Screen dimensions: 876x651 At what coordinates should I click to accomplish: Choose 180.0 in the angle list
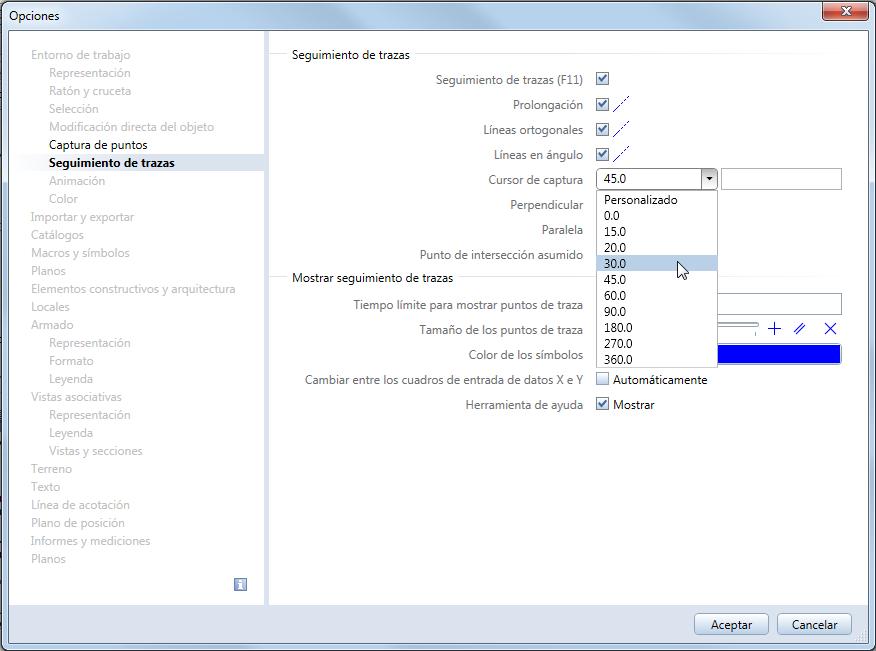click(656, 327)
